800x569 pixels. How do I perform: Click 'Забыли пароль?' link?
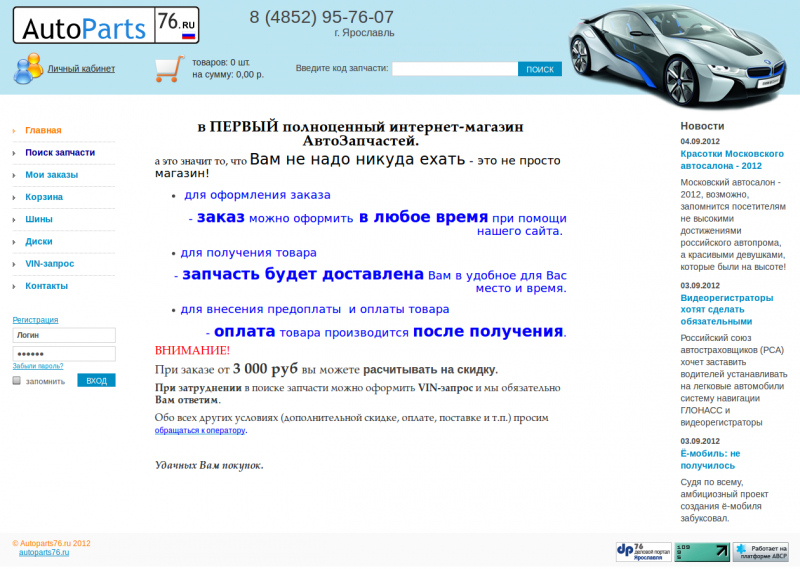38,366
